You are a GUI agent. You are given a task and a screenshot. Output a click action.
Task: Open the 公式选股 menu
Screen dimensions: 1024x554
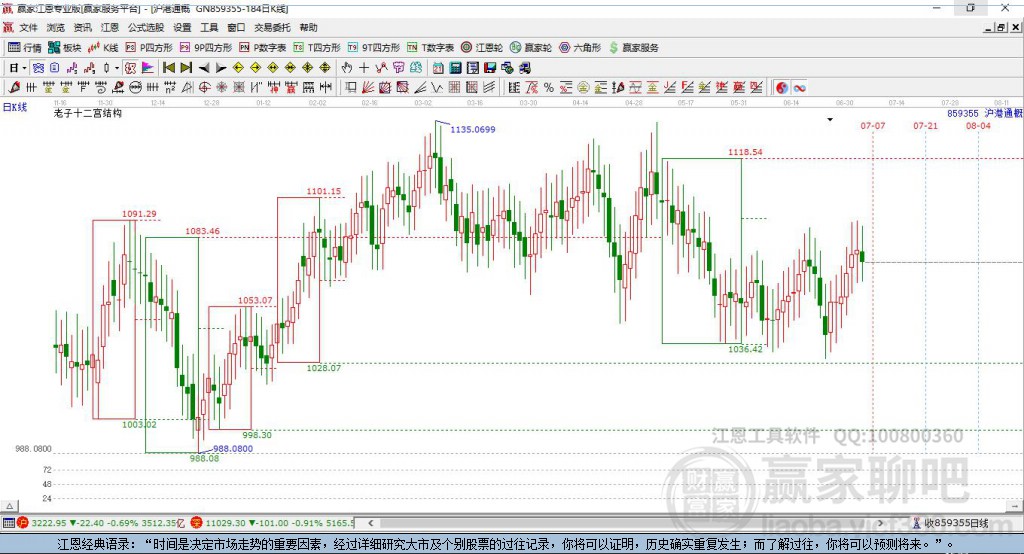(x=146, y=27)
